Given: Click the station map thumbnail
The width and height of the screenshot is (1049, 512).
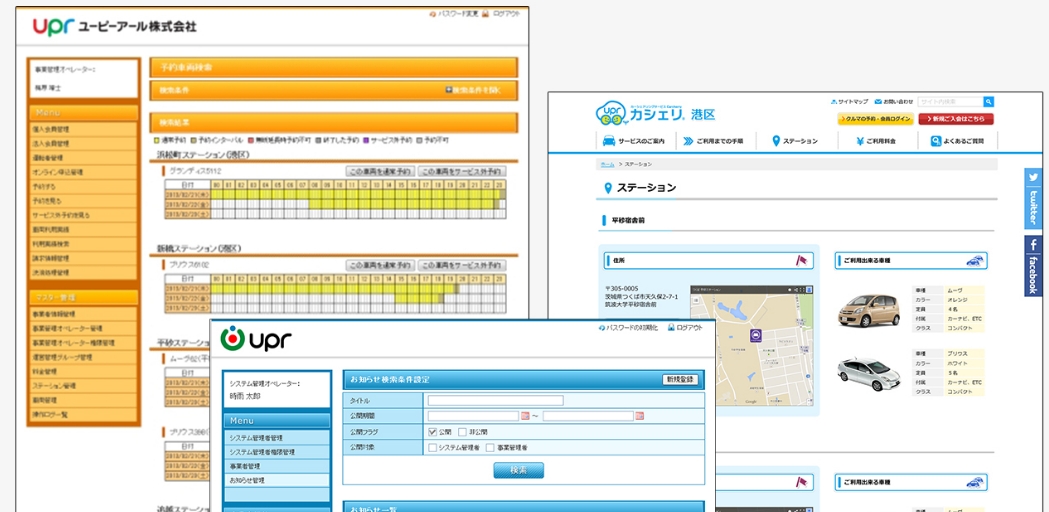Looking at the screenshot, I should (x=752, y=345).
